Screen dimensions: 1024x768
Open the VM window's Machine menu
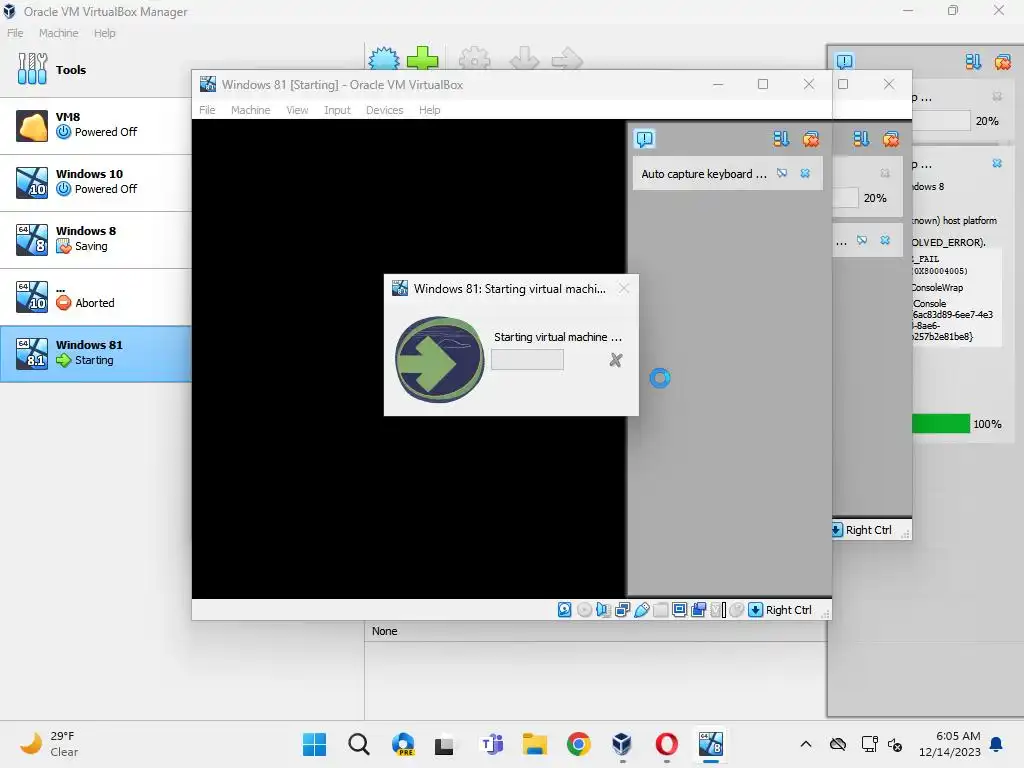251,110
